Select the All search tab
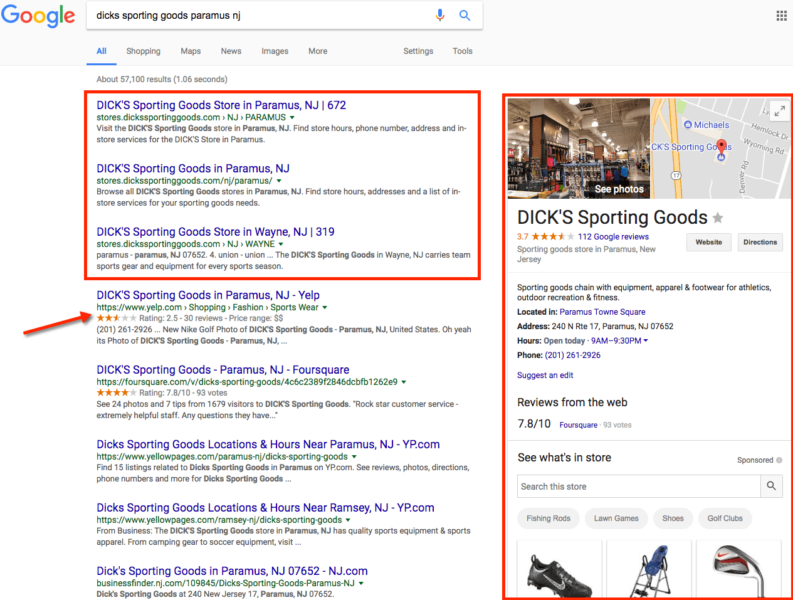 102,51
